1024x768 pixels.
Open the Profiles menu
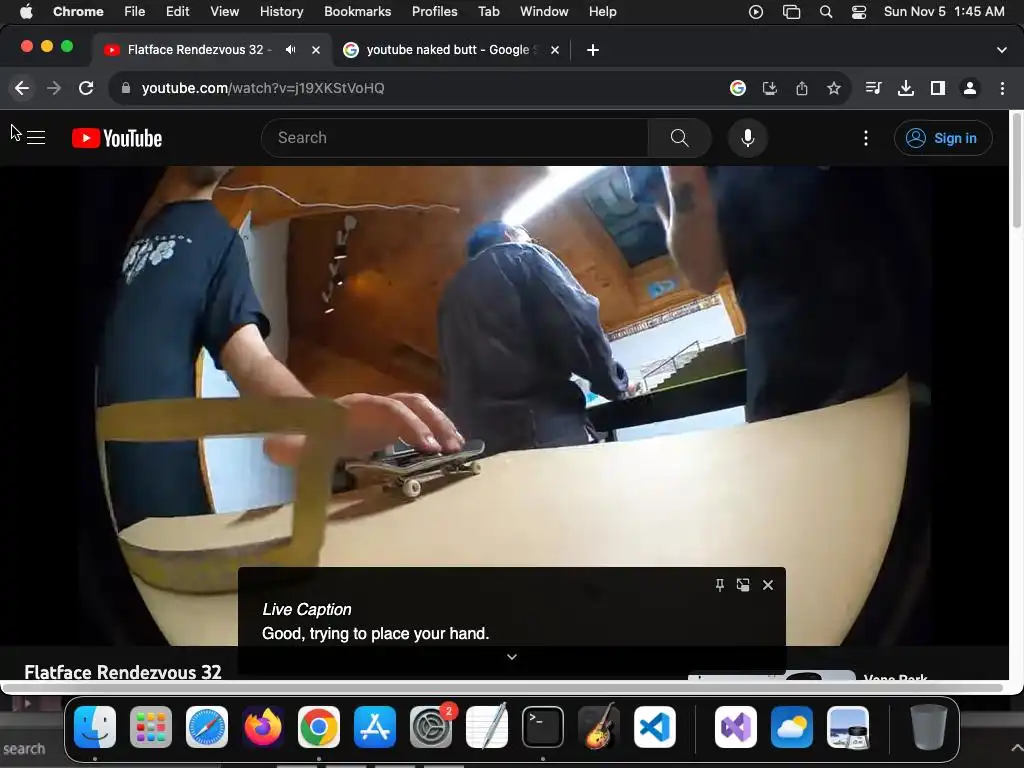(434, 11)
